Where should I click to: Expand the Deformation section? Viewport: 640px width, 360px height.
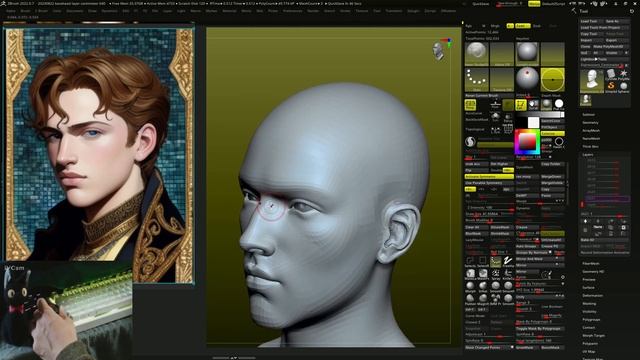[592, 296]
